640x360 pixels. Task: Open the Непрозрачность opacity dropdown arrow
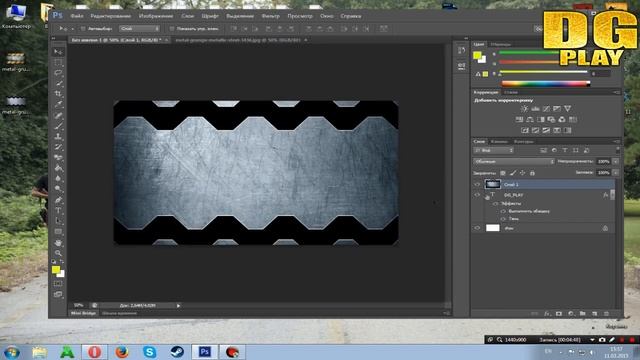(615, 162)
